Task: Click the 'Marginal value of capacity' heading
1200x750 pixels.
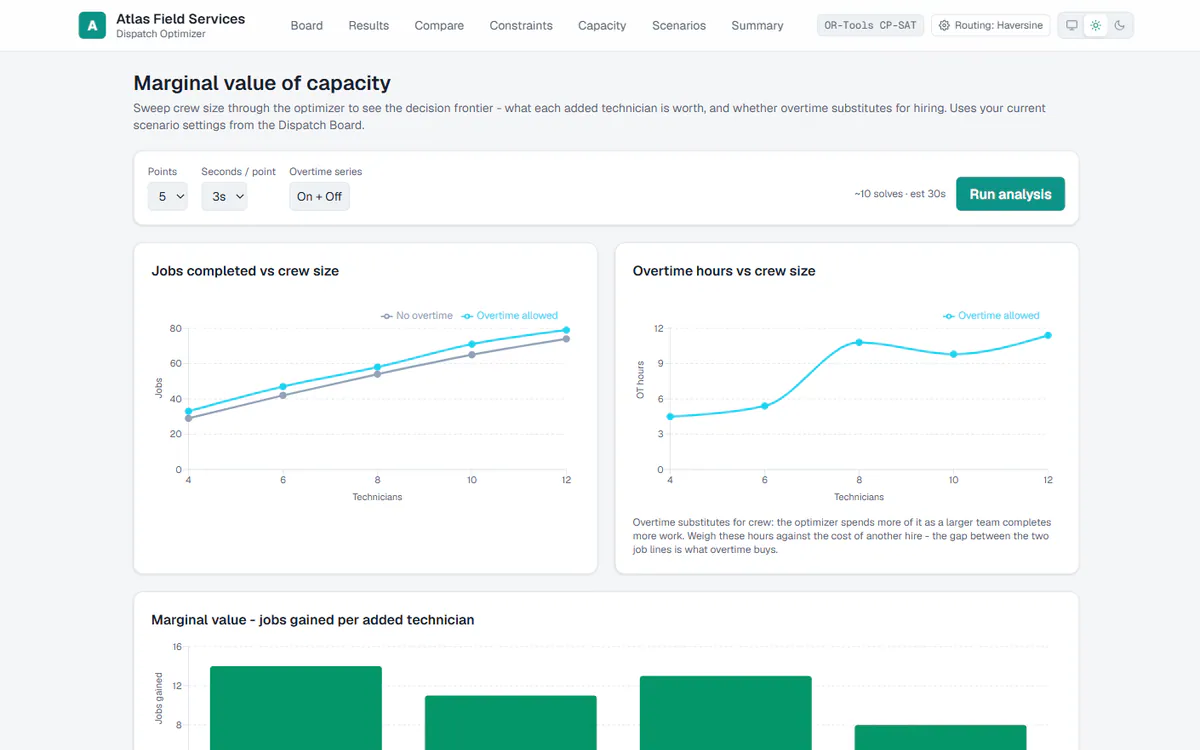Action: pyautogui.click(x=262, y=83)
